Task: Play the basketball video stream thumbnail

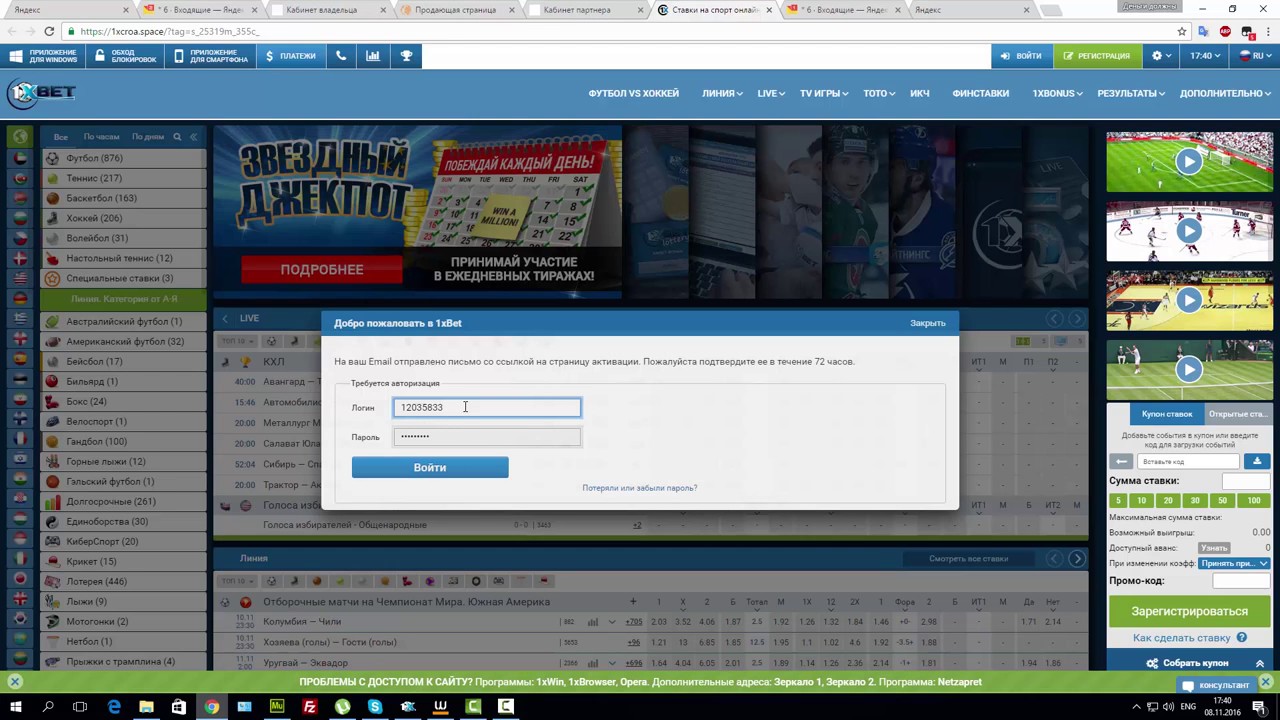Action: (1188, 300)
